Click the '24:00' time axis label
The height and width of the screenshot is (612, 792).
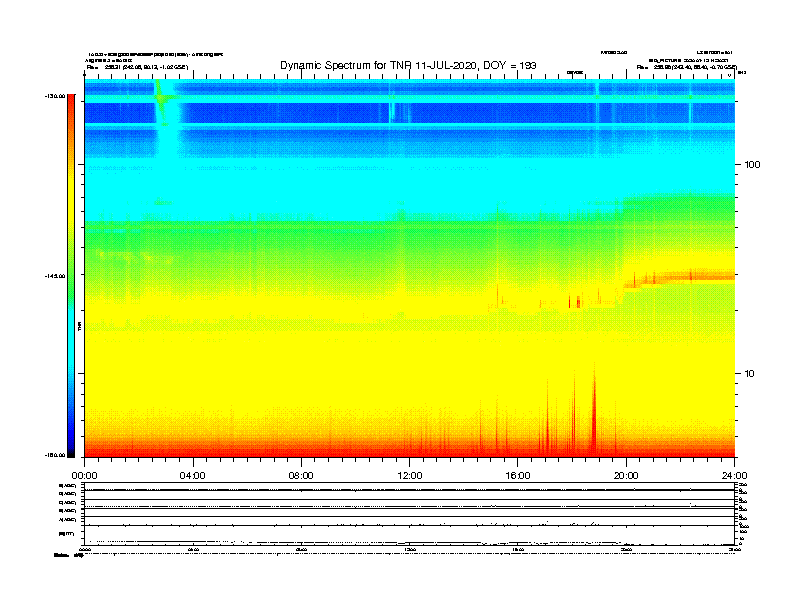(x=734, y=476)
